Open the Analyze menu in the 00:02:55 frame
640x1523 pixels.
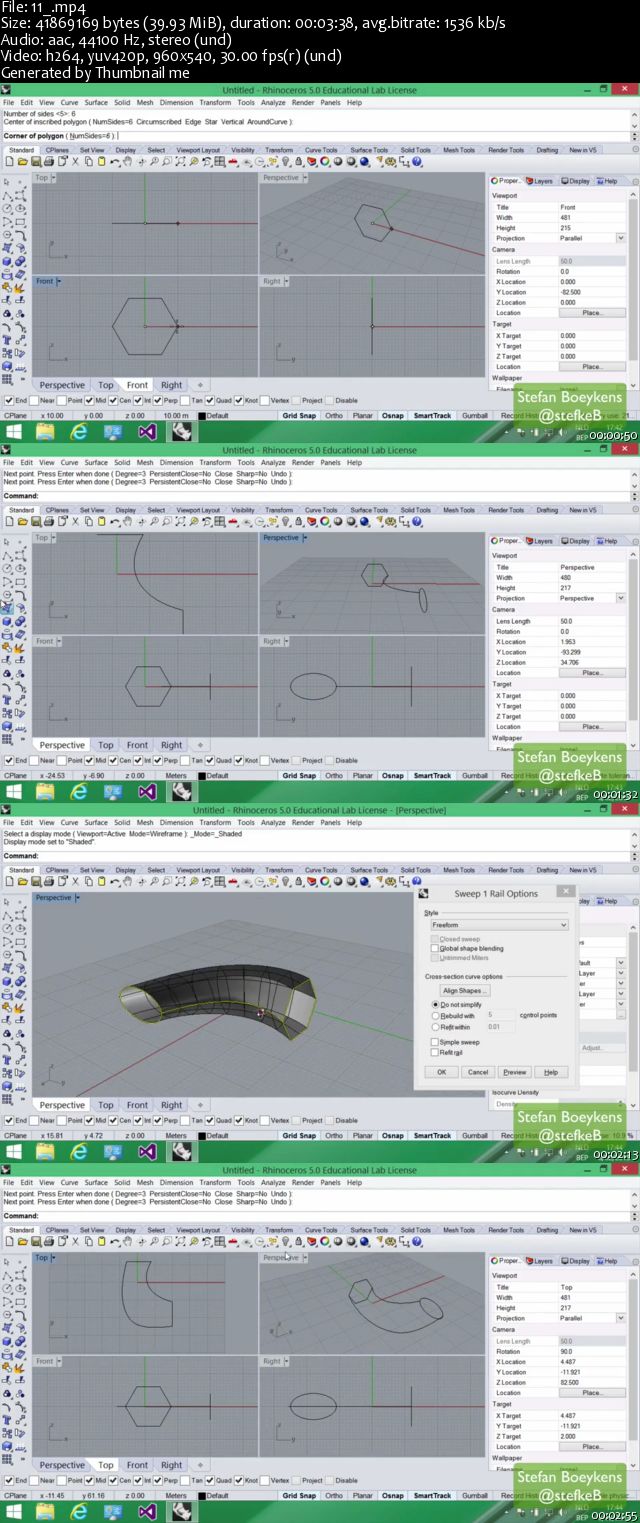(273, 1182)
